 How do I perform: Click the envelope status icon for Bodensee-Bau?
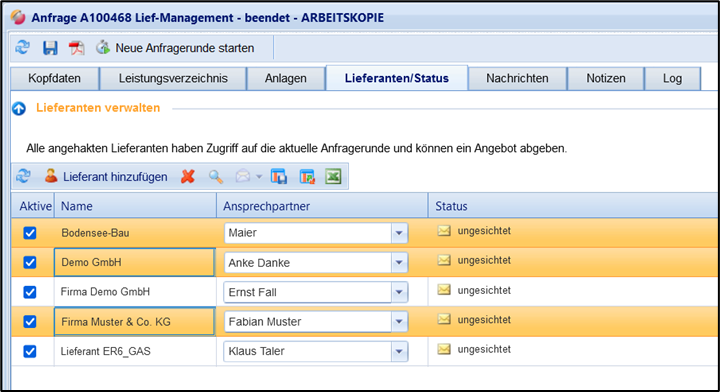click(444, 230)
